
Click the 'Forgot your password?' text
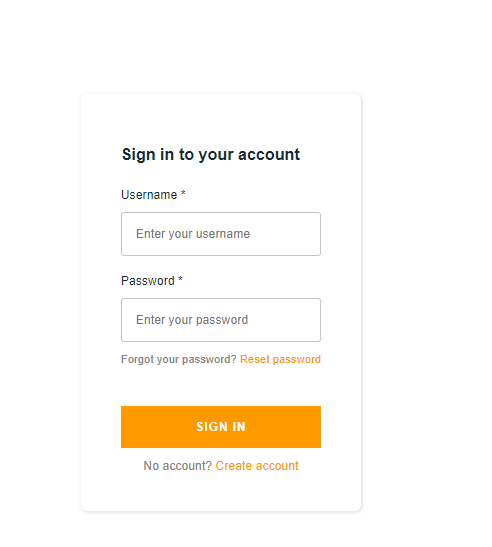click(x=179, y=359)
